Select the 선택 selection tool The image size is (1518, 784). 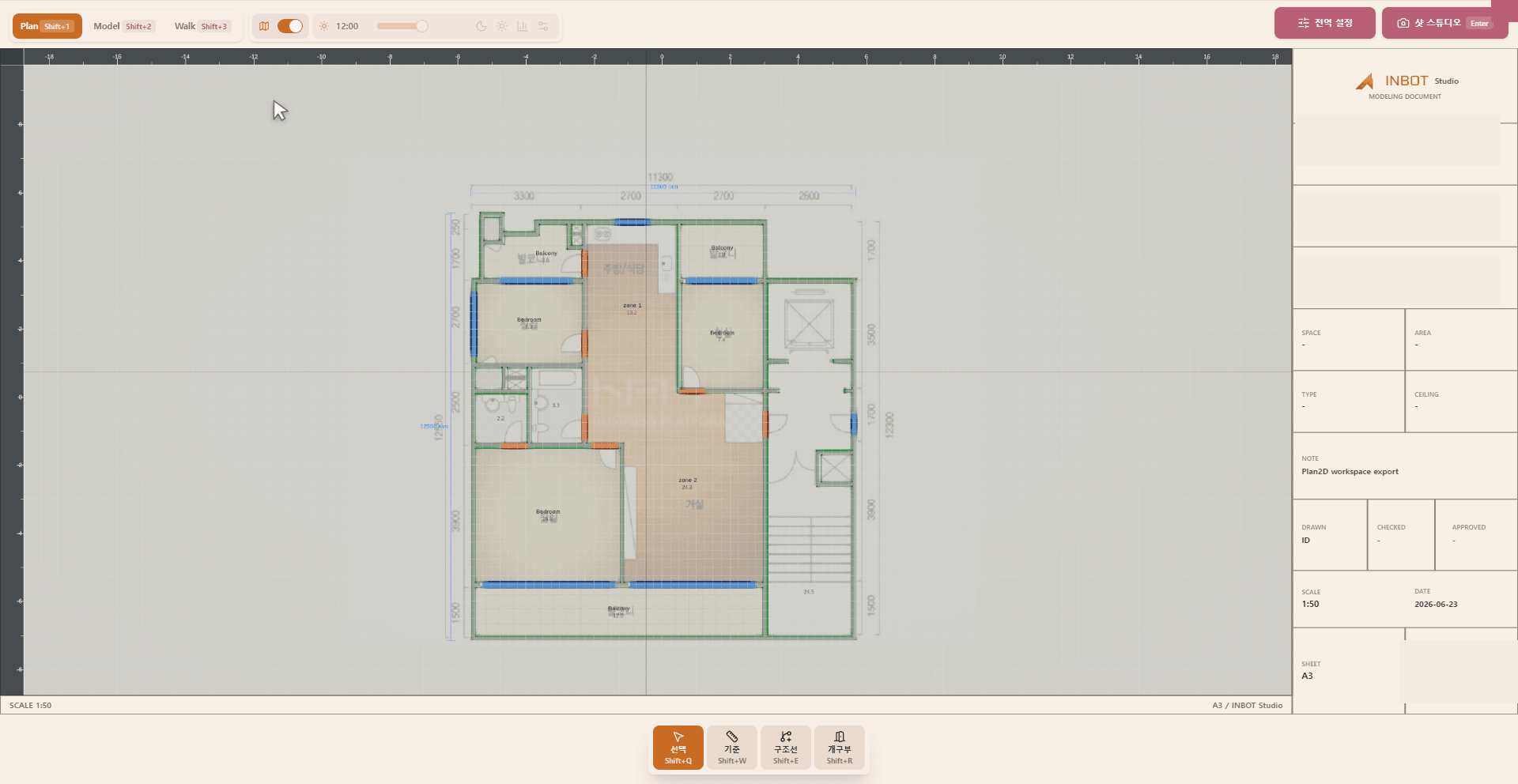678,747
